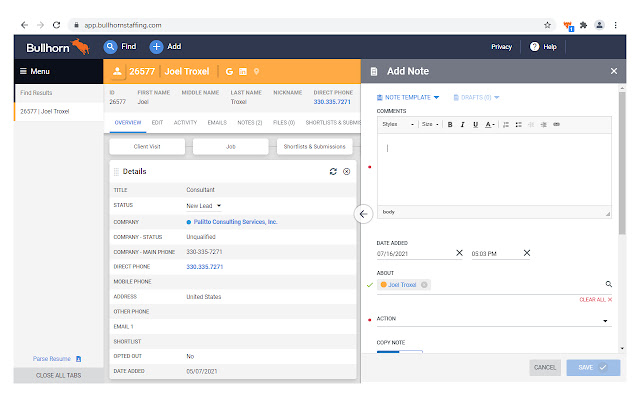Open Find search magnifier
This screenshot has width=640, height=400.
110,47
